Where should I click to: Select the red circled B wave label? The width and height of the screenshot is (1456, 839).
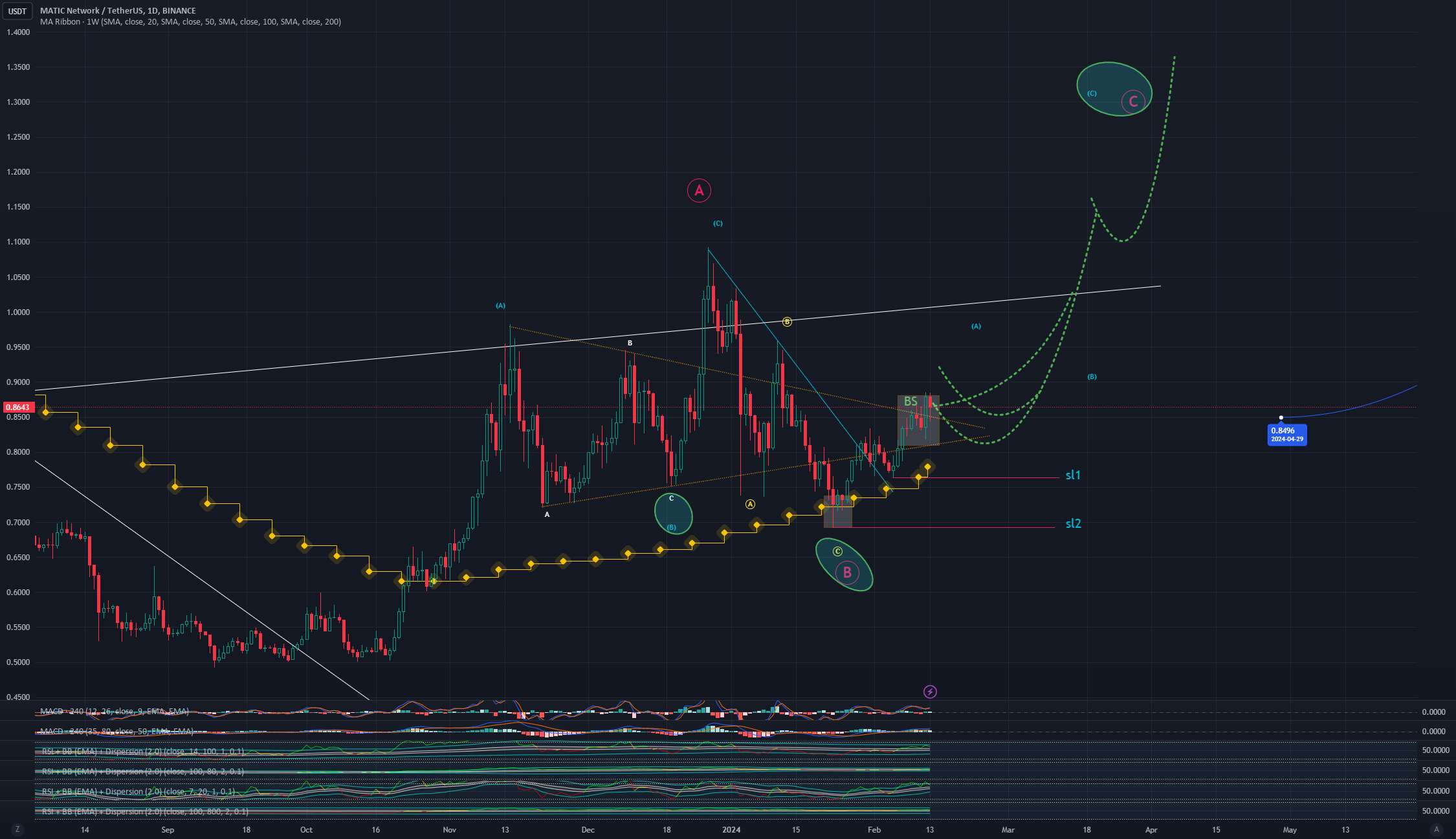(x=847, y=572)
